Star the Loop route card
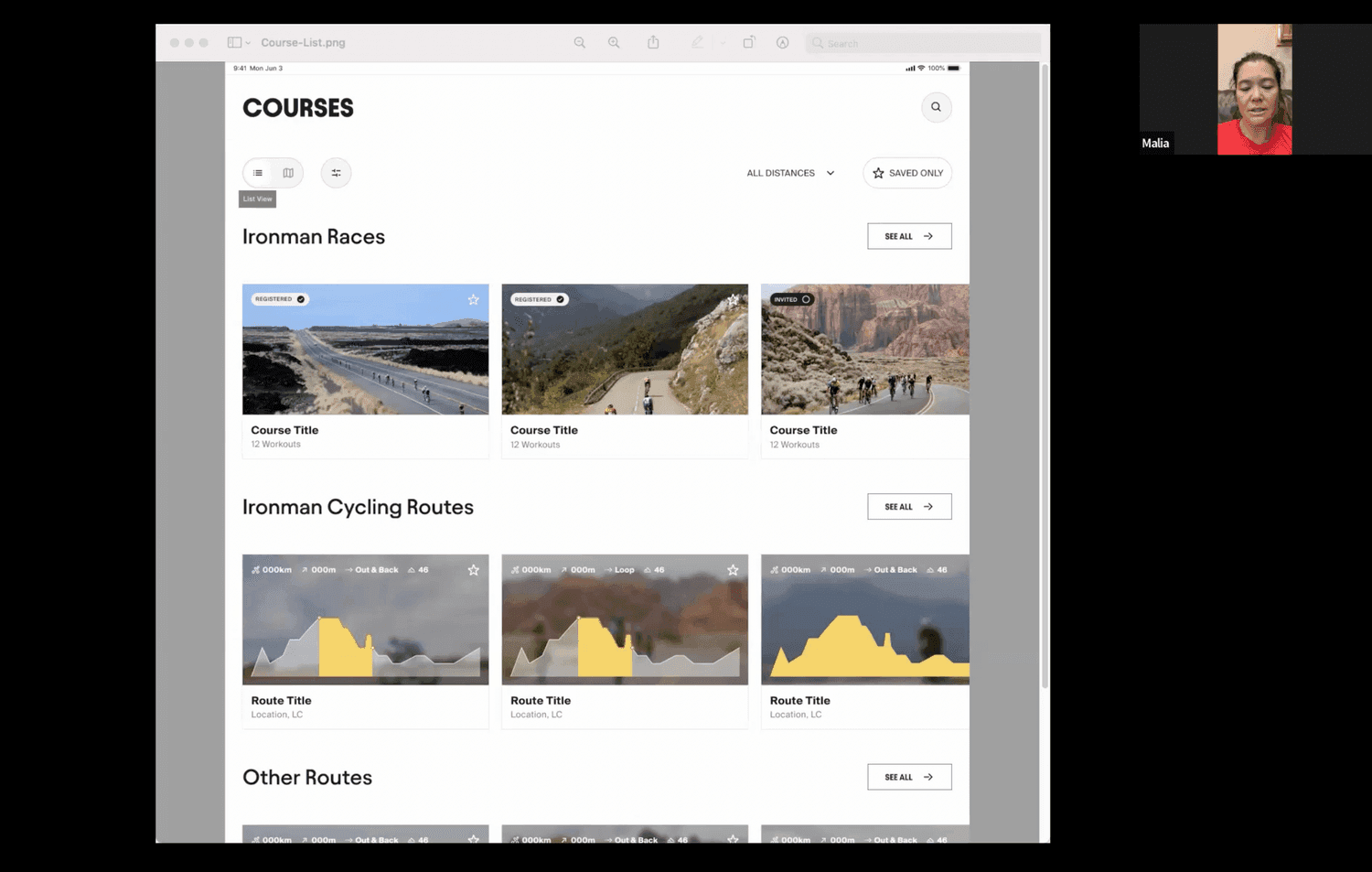 733,570
